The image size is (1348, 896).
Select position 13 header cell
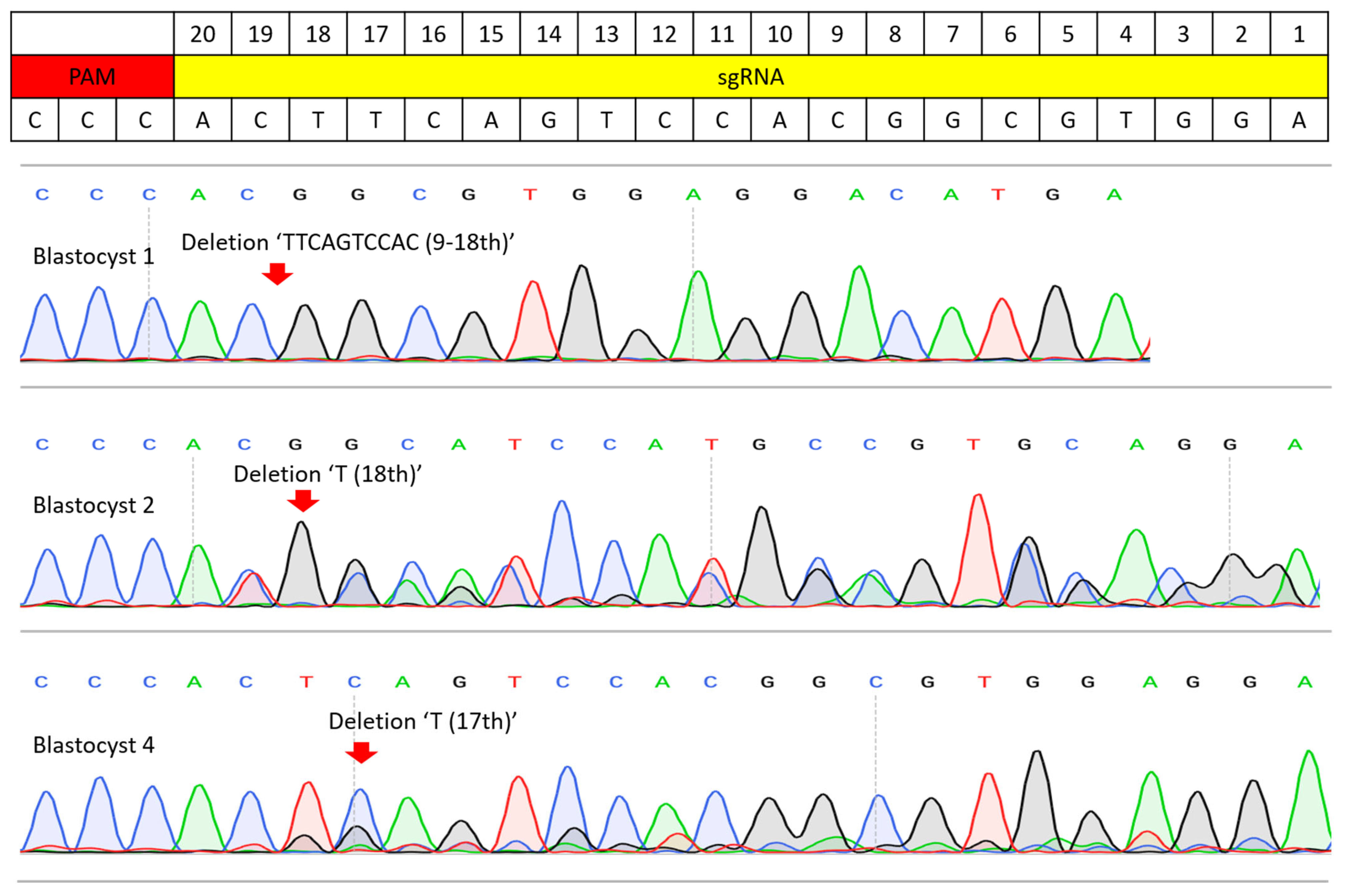606,34
